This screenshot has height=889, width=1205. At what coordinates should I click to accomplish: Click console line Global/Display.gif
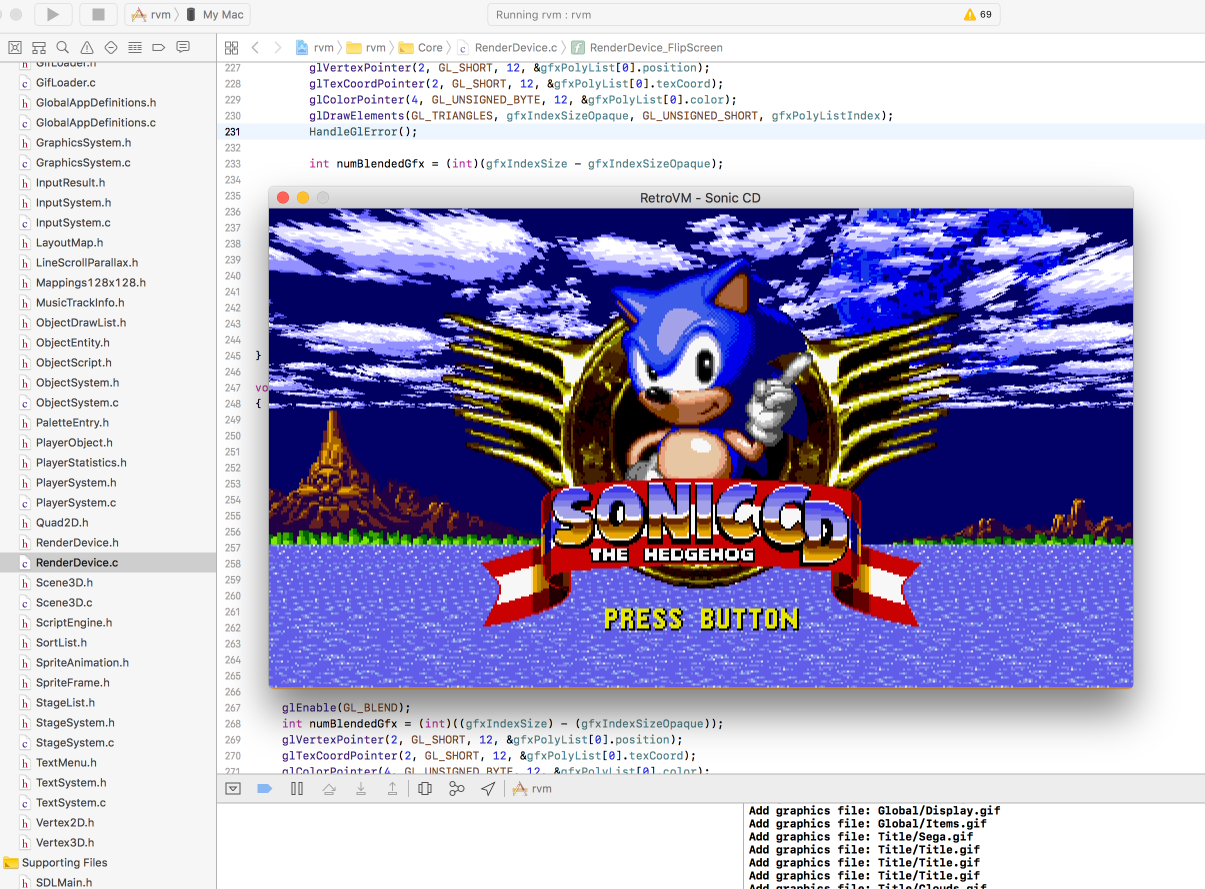tap(874, 811)
